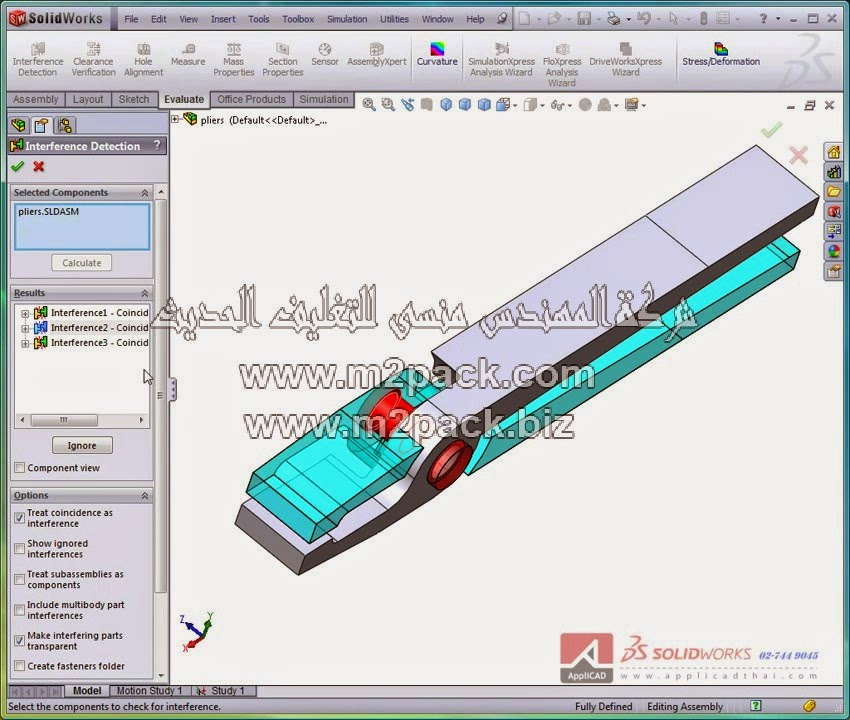This screenshot has width=850, height=720.
Task: Open Appearances color ball in task pane
Action: [x=834, y=251]
